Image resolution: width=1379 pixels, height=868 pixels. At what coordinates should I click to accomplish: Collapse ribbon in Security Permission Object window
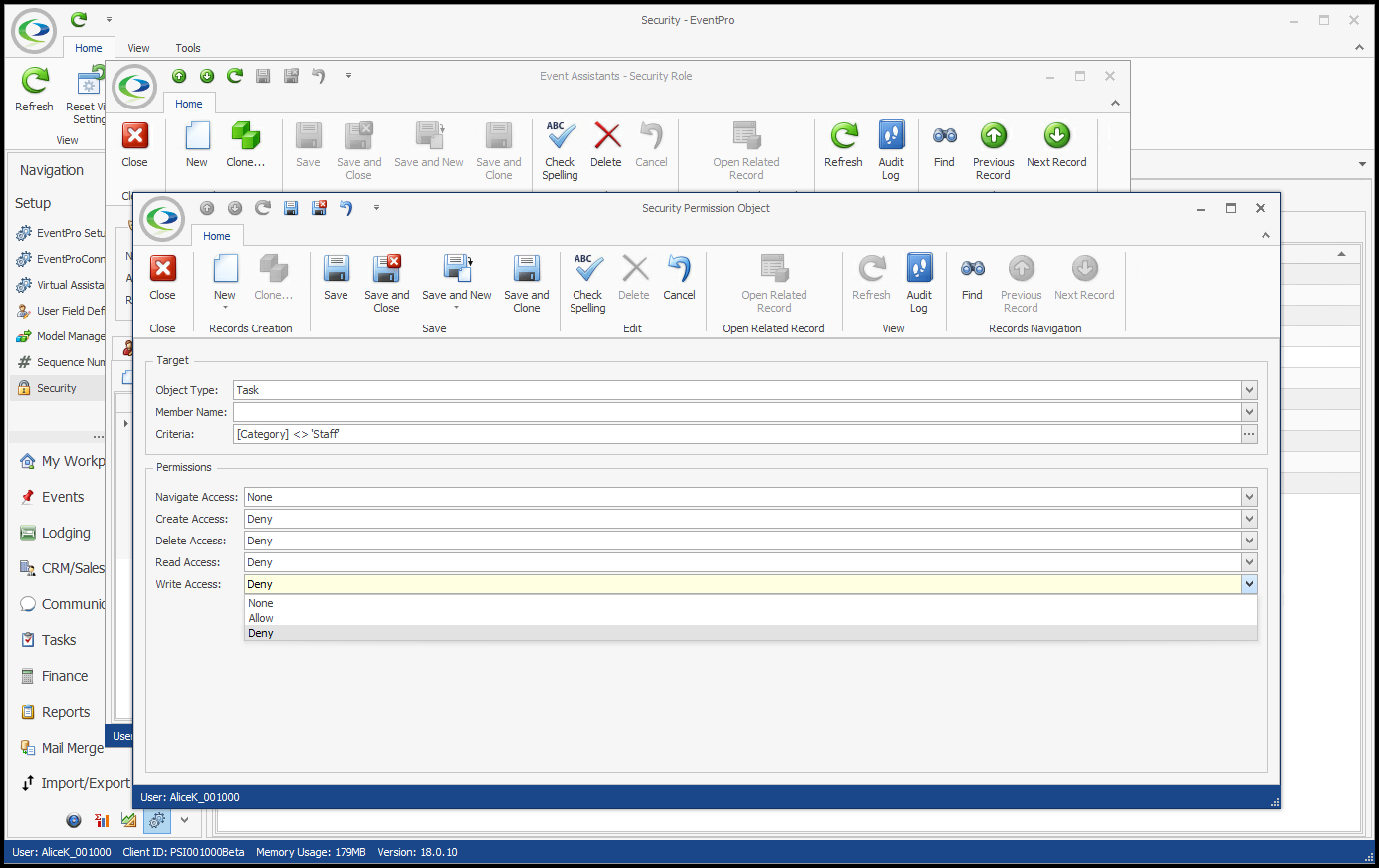coord(1265,236)
